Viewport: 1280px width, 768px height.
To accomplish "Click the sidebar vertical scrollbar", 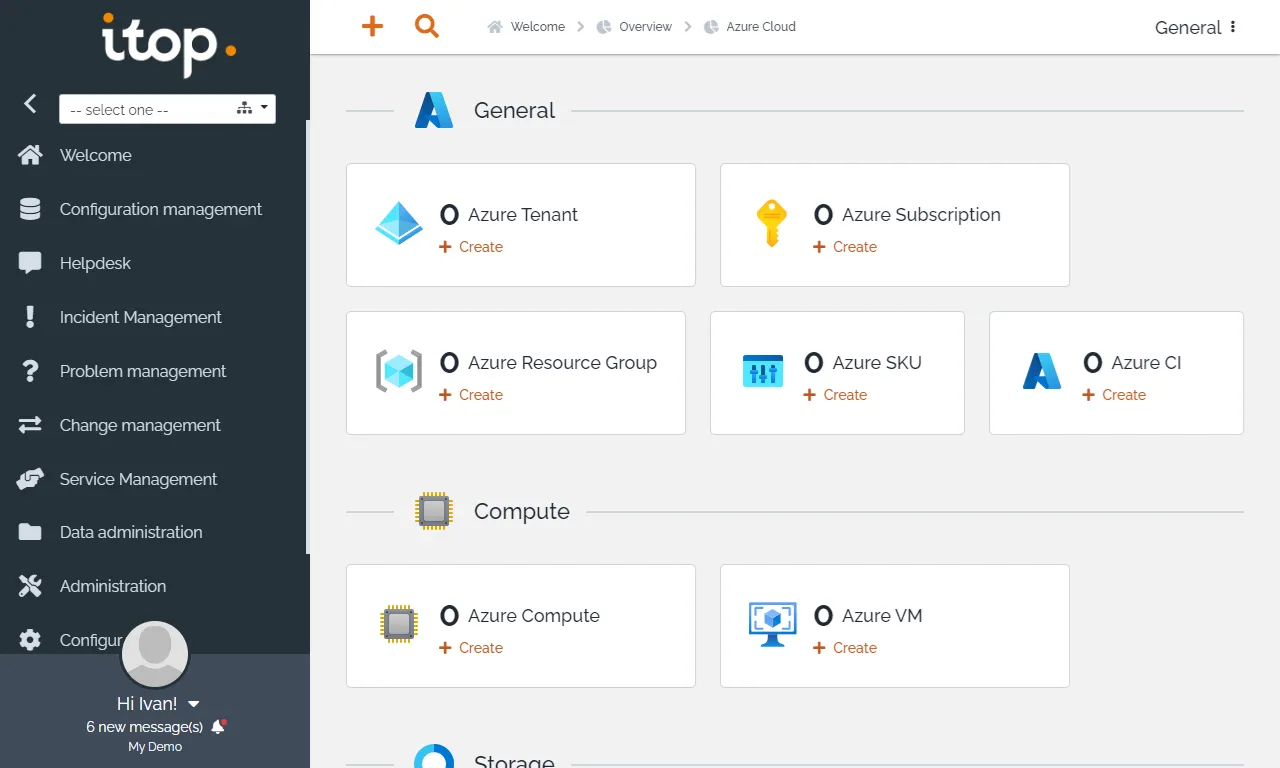I will click(307, 337).
